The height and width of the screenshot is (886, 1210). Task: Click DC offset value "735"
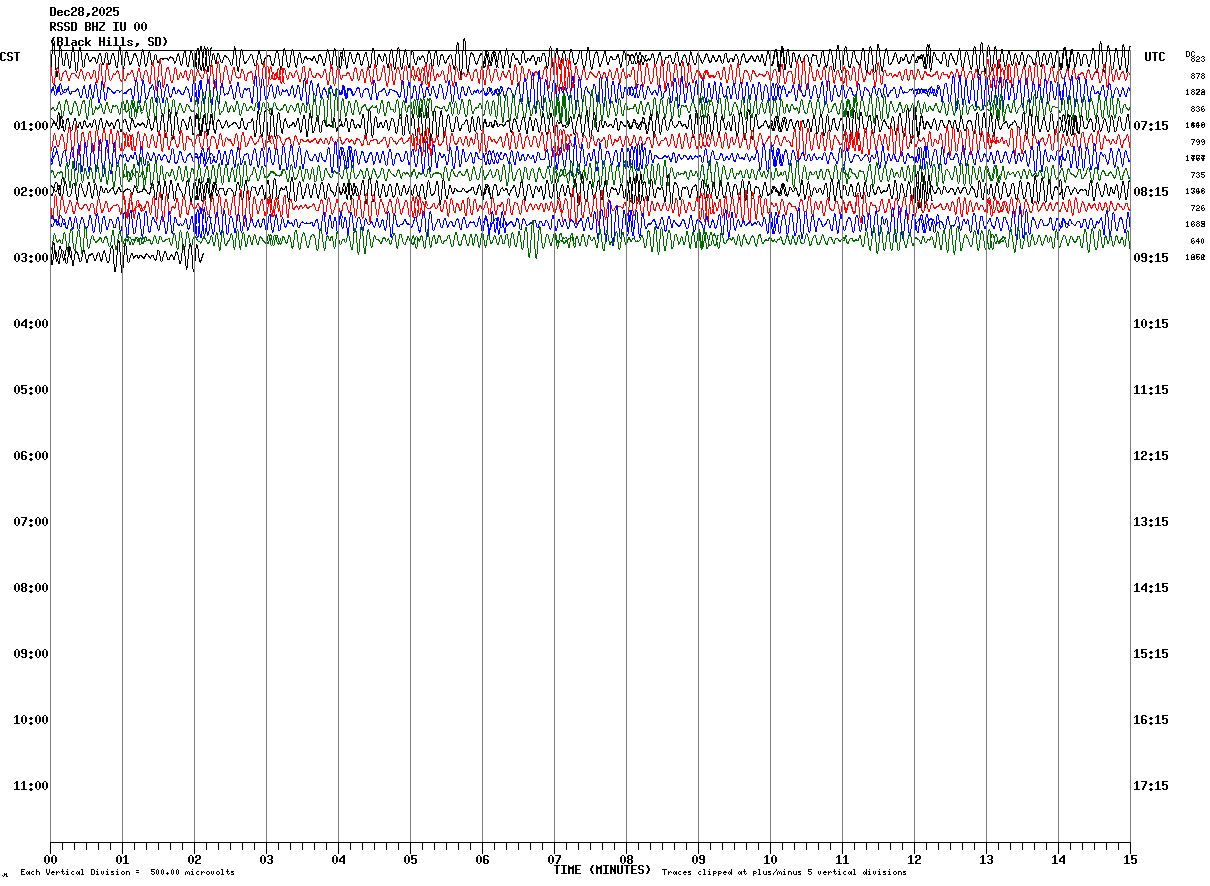(1197, 175)
